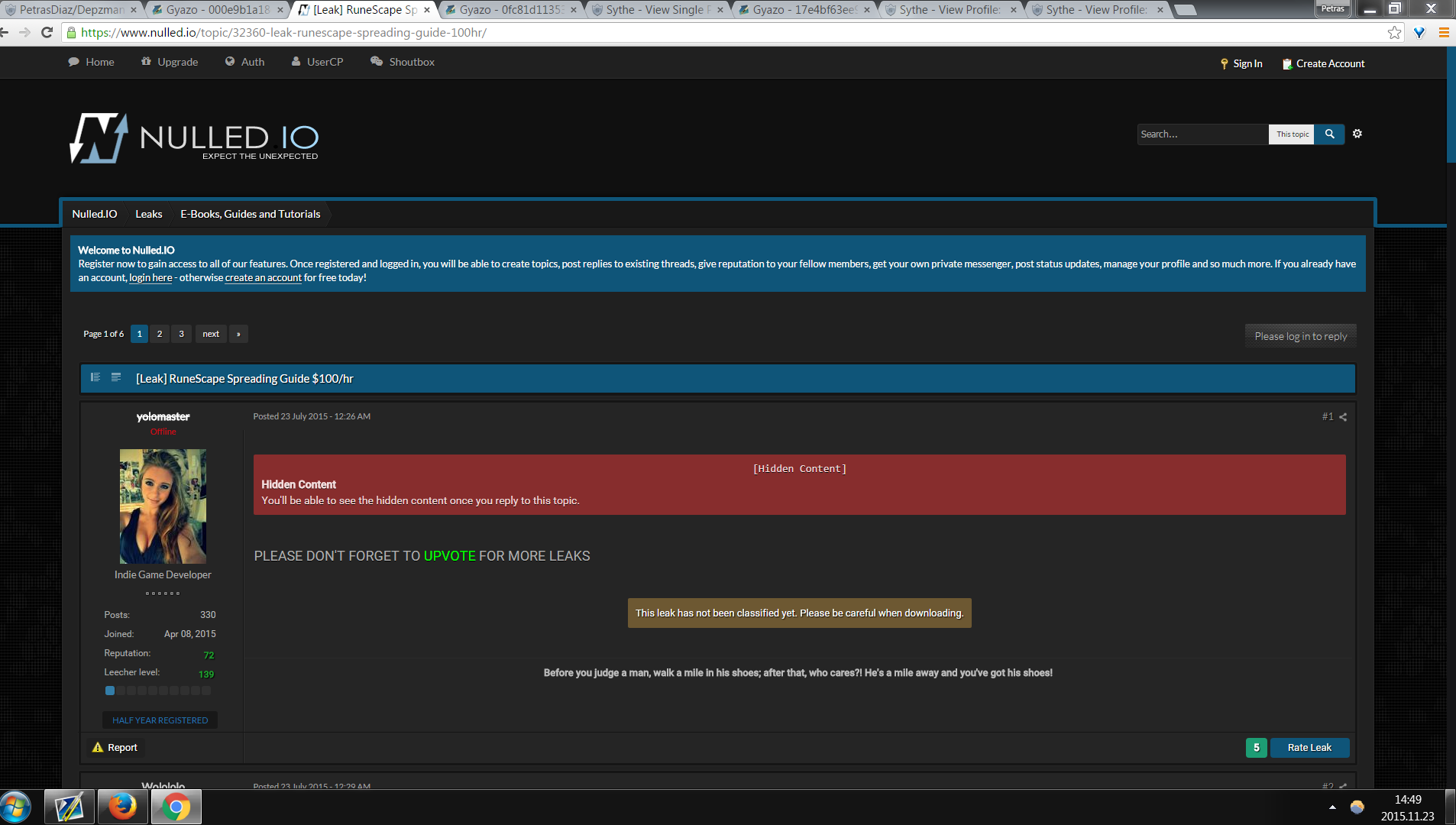Show hidden system tray icons

(1332, 807)
